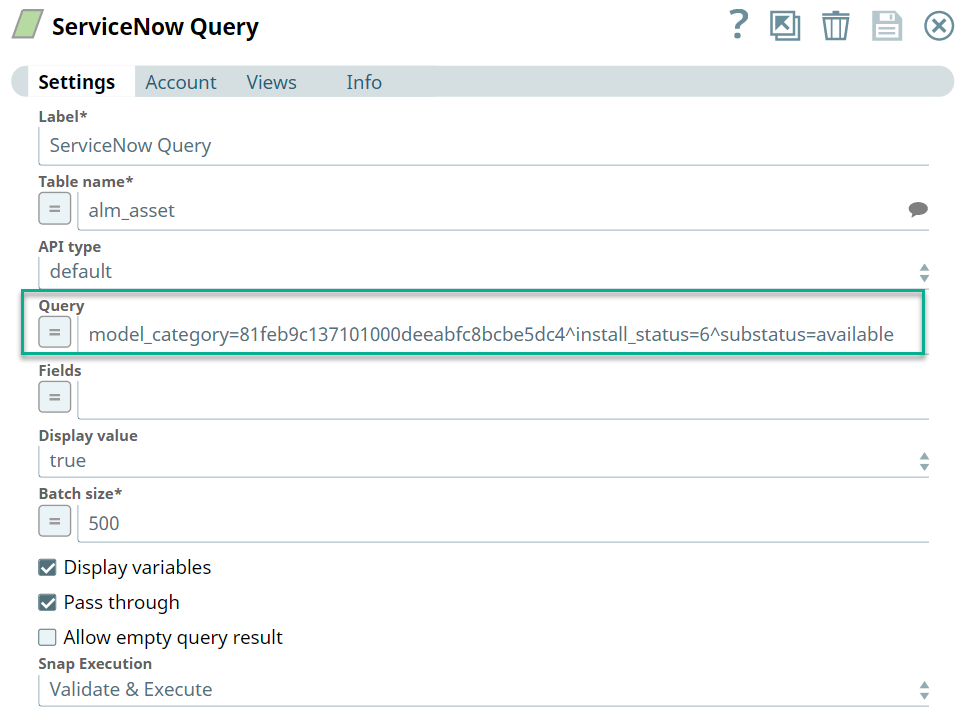Switch to the Info tab
964x726 pixels.
(364, 82)
